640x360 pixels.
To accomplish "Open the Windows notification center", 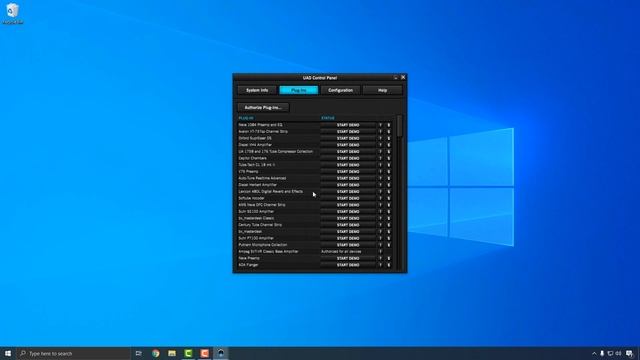I will 629,353.
